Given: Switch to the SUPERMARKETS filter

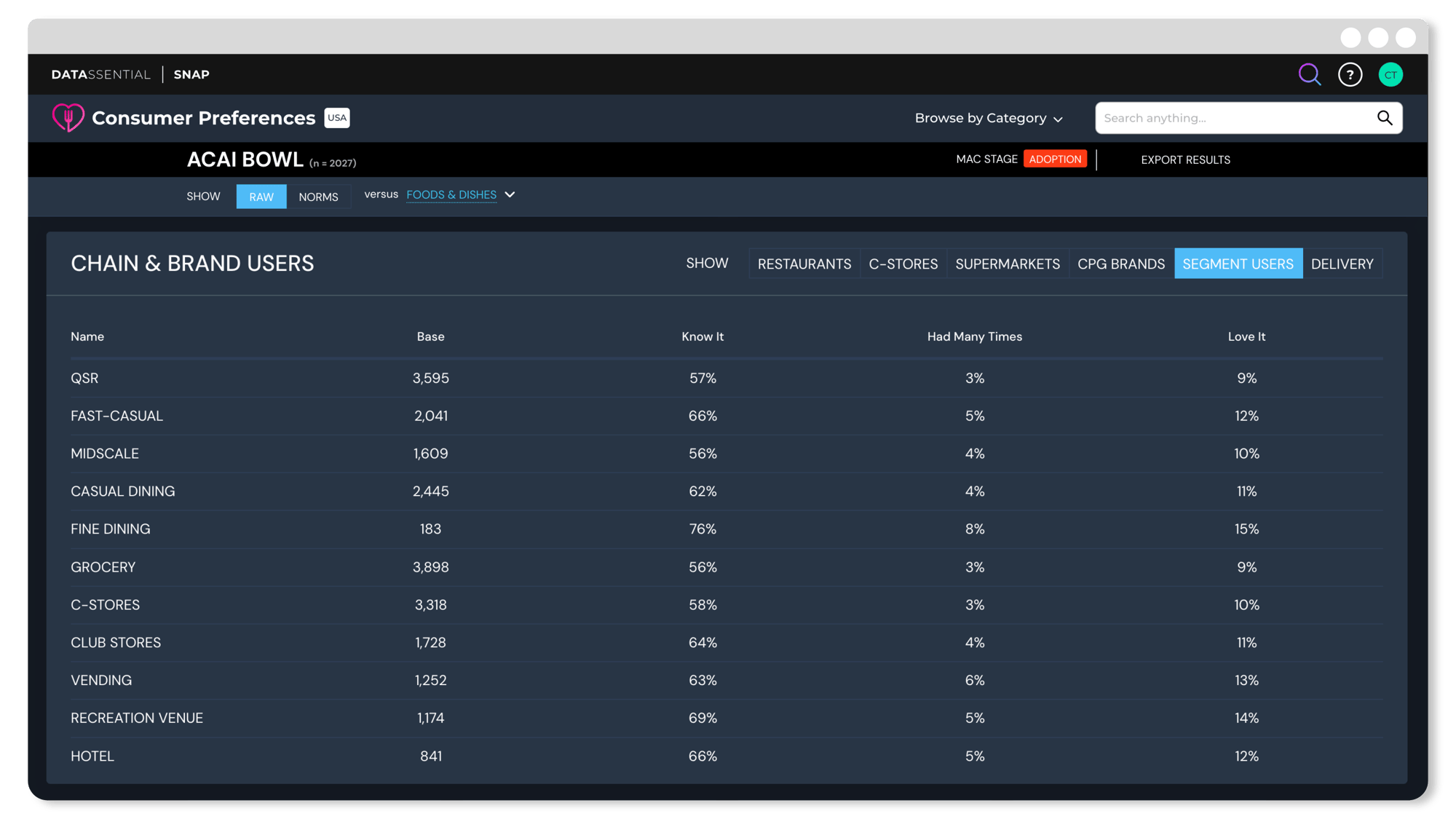Looking at the screenshot, I should (x=1007, y=264).
